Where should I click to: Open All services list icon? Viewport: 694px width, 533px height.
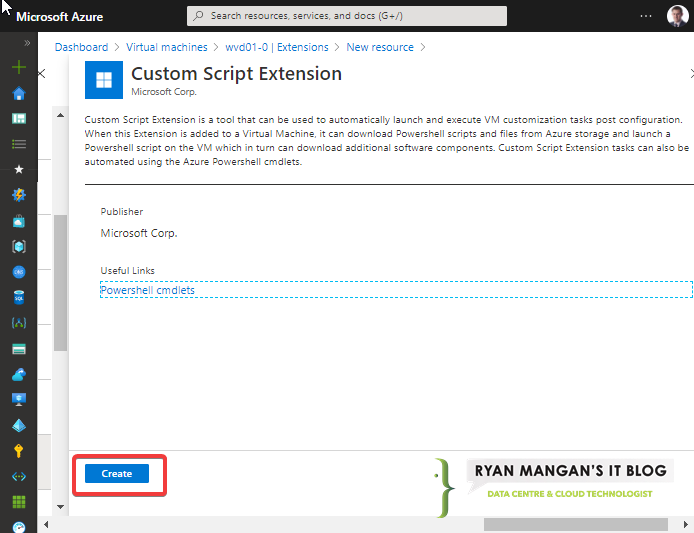pos(19,144)
